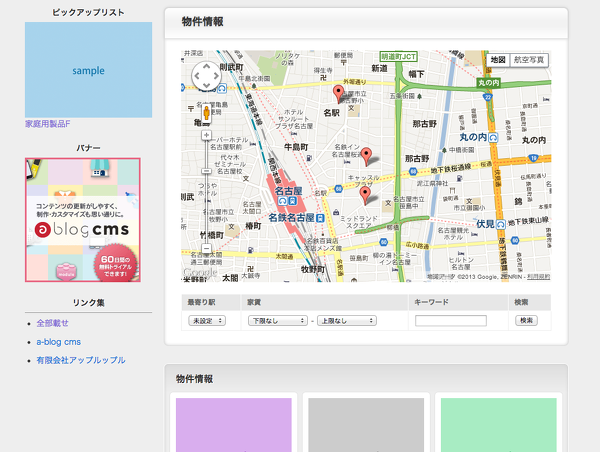Pan the map down with the bottom arrow
The height and width of the screenshot is (452, 600).
(206, 85)
